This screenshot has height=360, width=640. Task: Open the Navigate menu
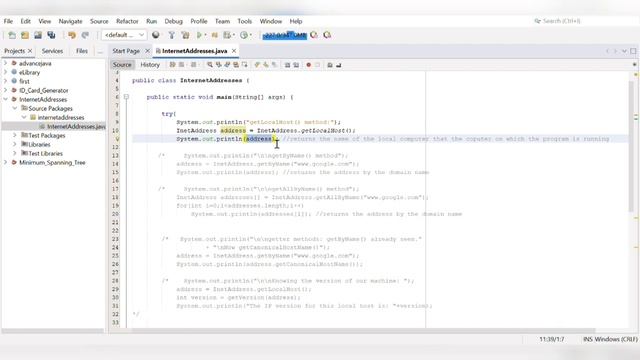click(x=70, y=21)
